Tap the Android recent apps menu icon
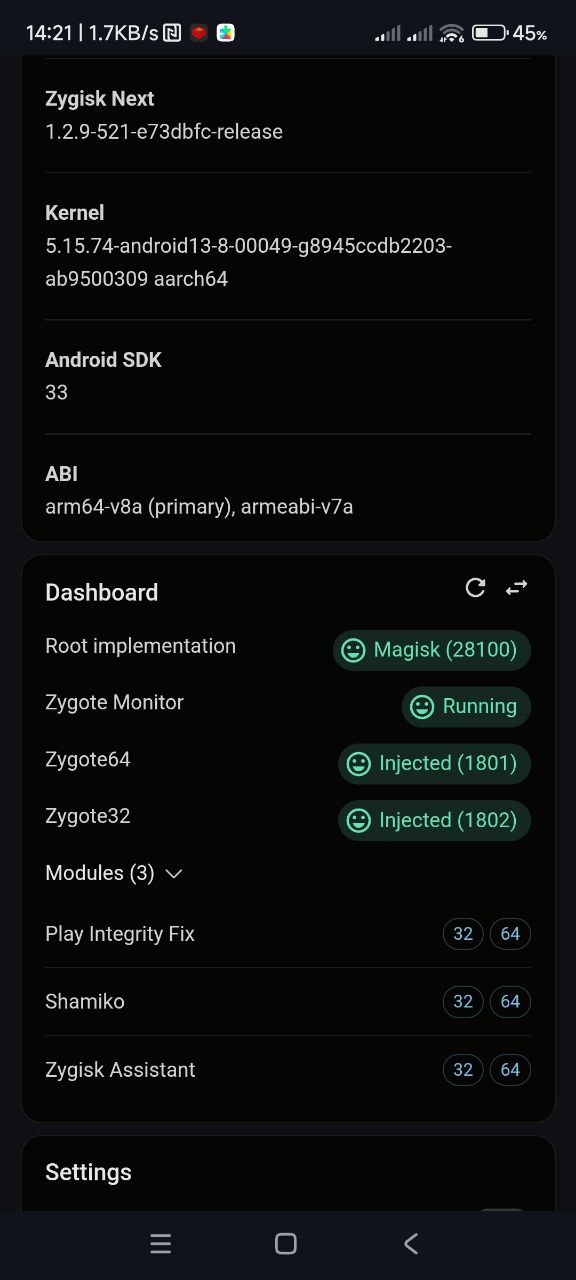 pos(160,1243)
